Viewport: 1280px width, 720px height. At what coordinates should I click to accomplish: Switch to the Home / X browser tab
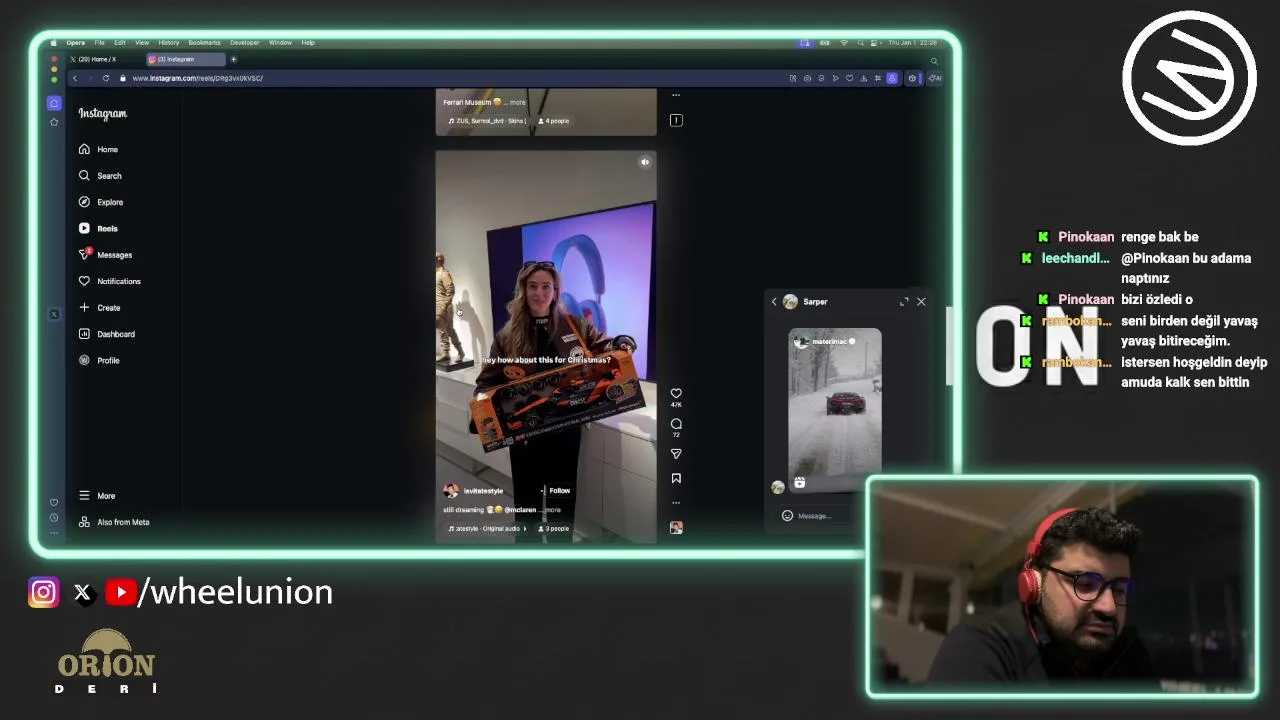pyautogui.click(x=98, y=59)
